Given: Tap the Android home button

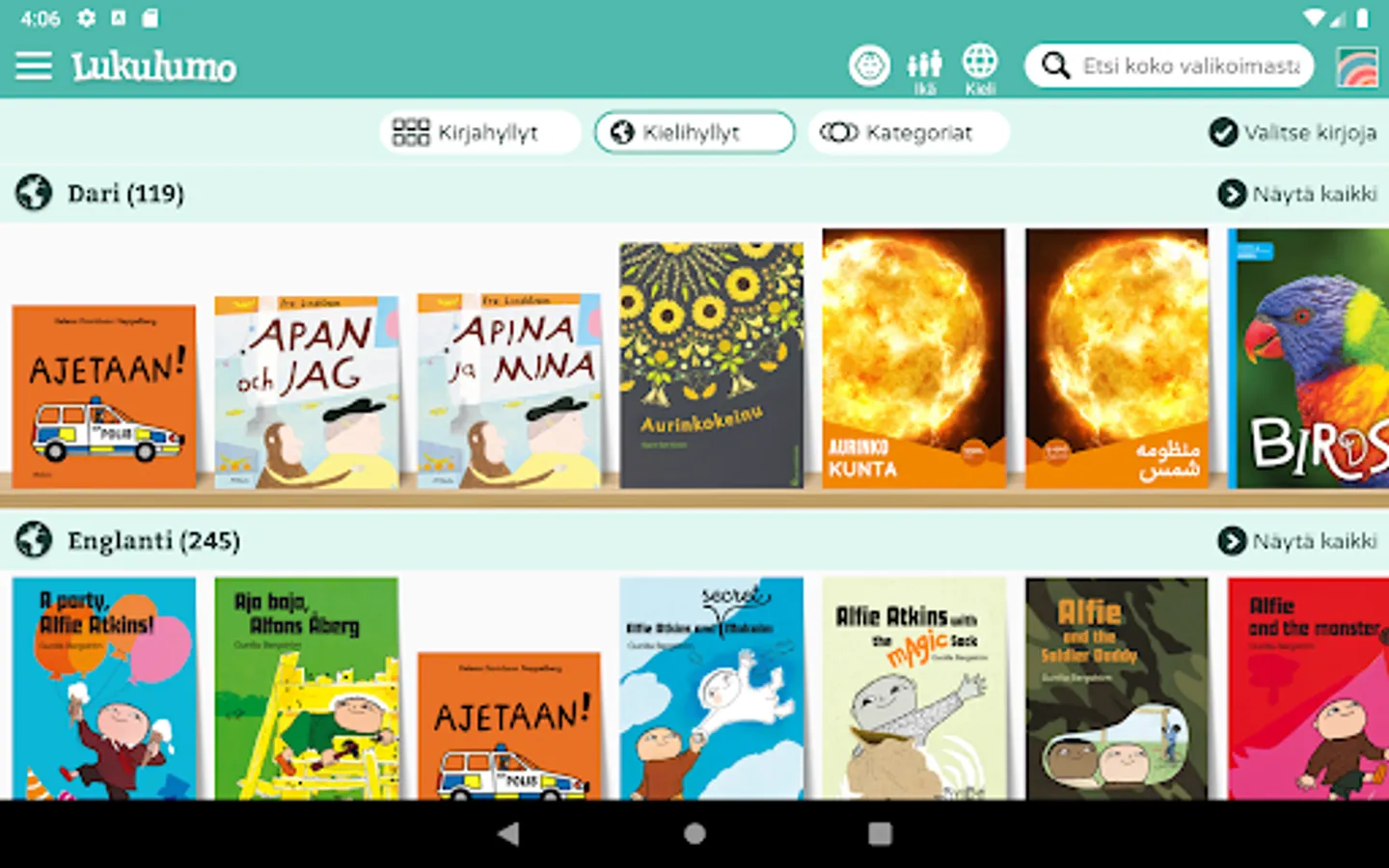Looking at the screenshot, I should (x=694, y=833).
